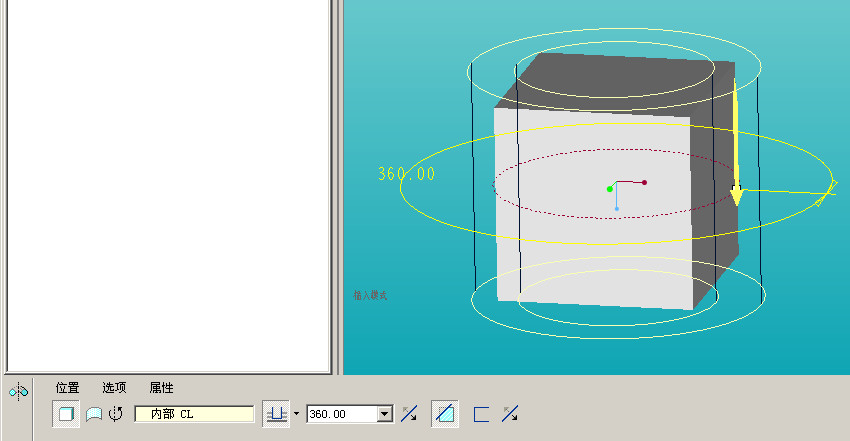Click the revolve feature icon at dashboard left
This screenshot has width=850, height=441.
(18, 391)
